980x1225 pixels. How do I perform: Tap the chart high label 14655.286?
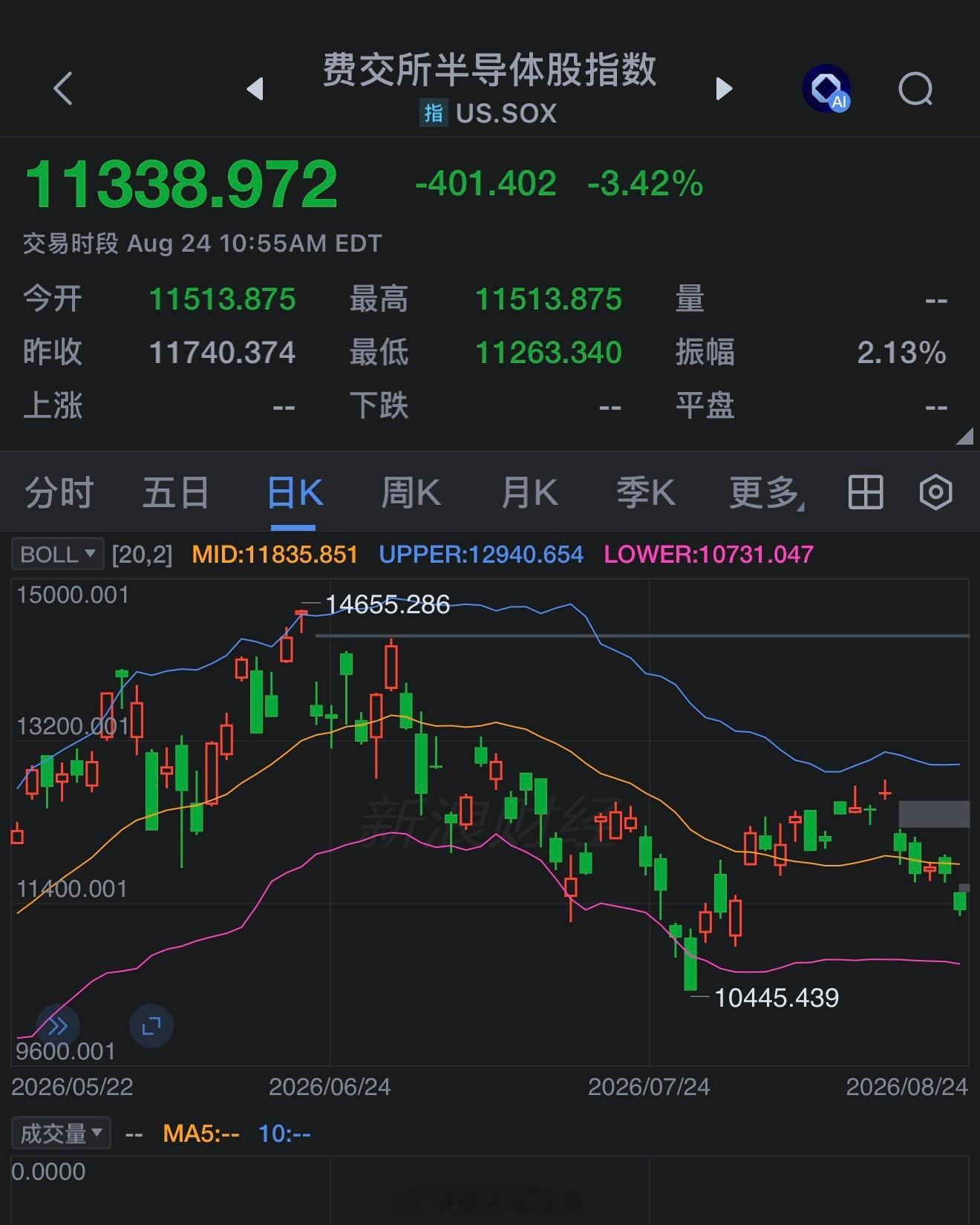point(388,604)
